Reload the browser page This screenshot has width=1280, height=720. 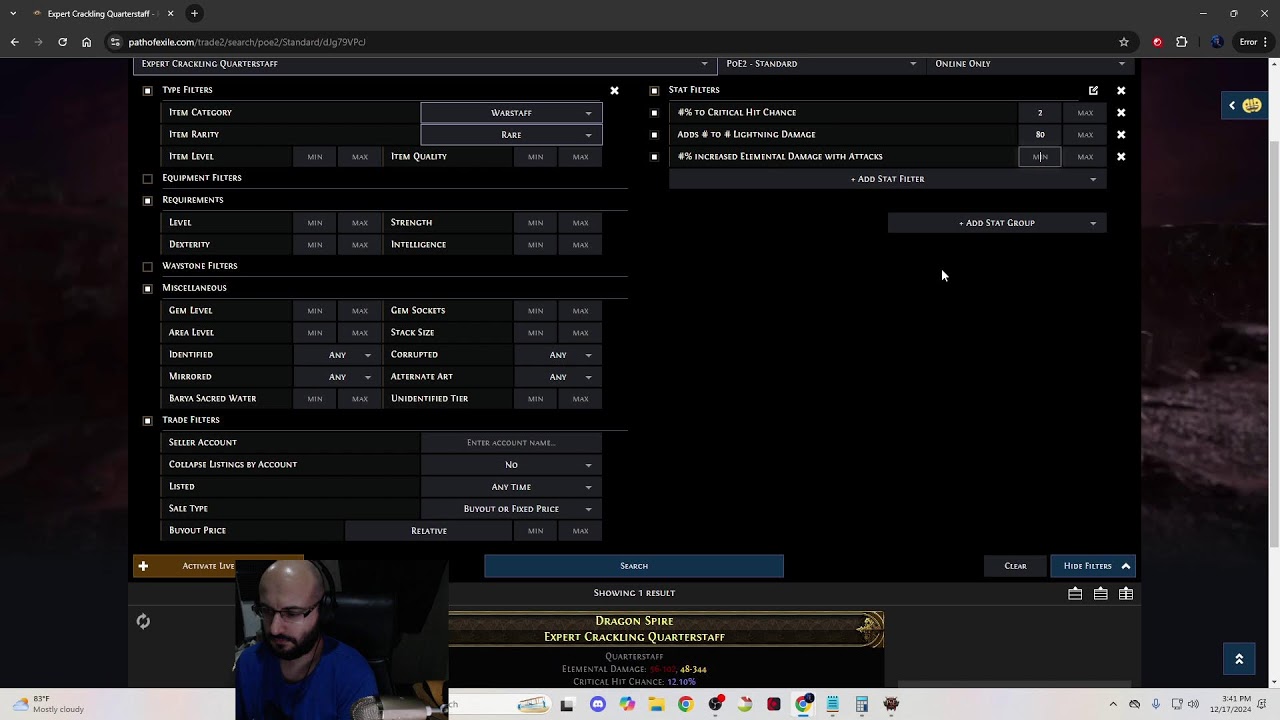coord(62,42)
